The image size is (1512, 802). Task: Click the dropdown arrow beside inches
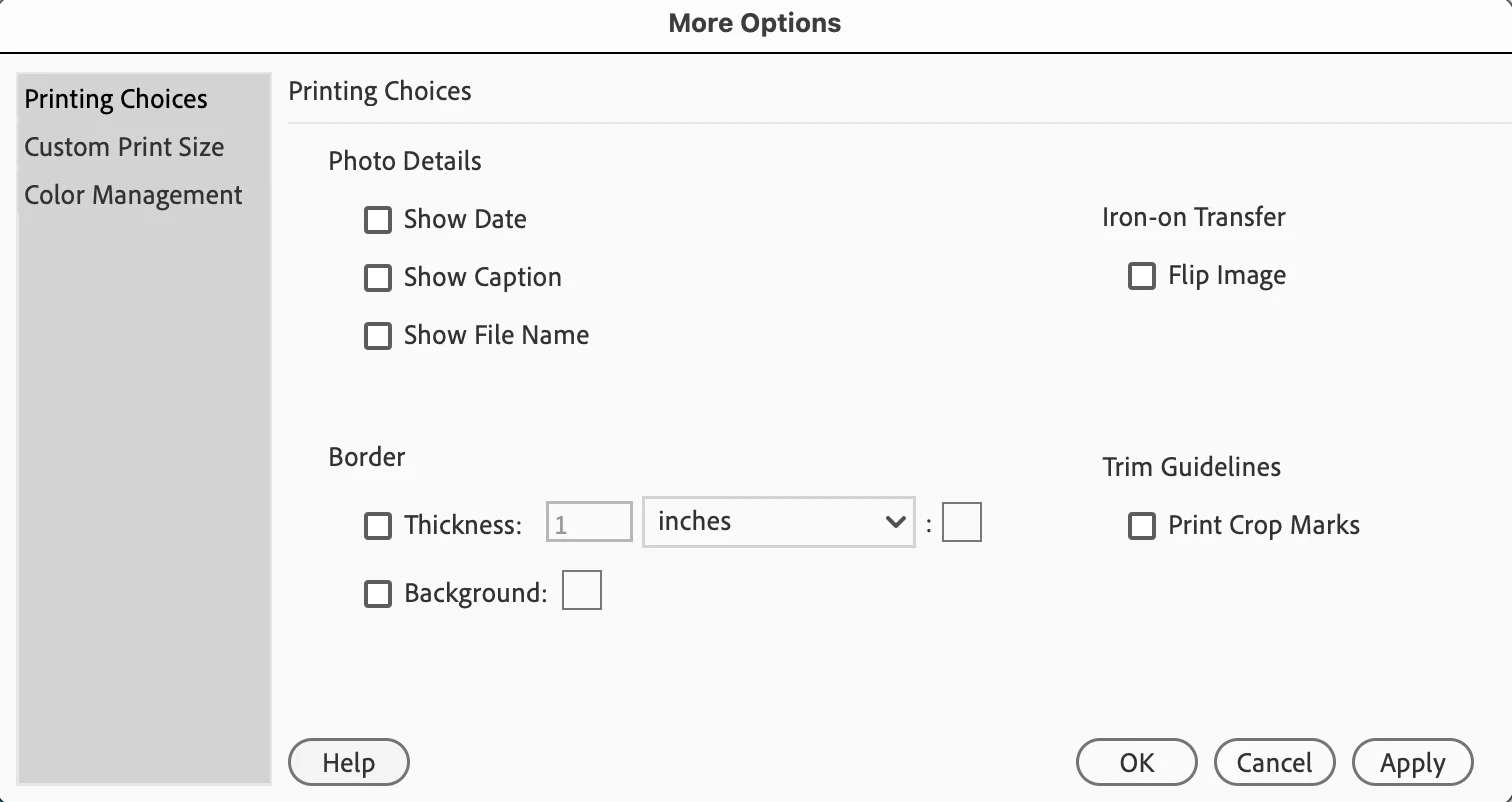(895, 523)
